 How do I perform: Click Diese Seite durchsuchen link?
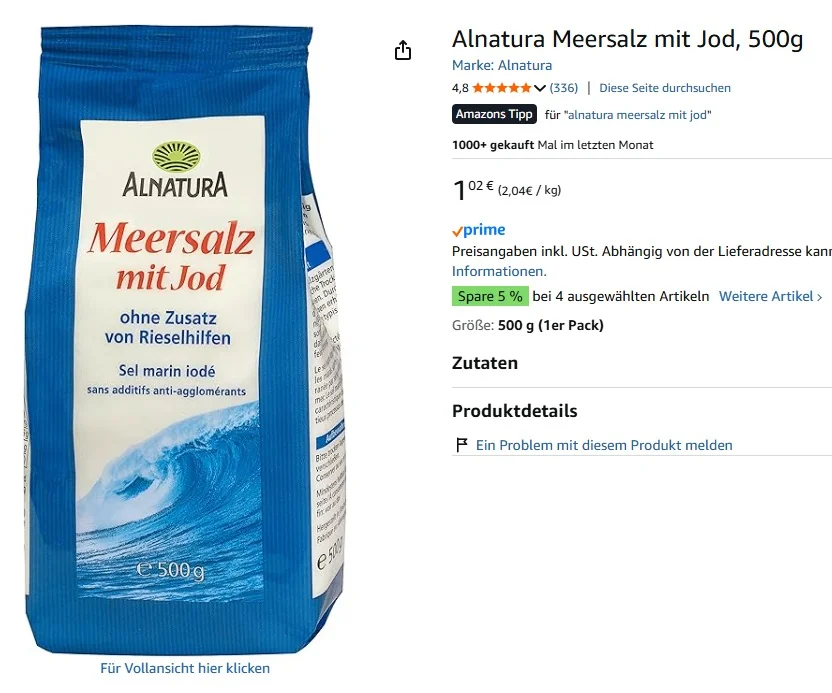(x=664, y=88)
